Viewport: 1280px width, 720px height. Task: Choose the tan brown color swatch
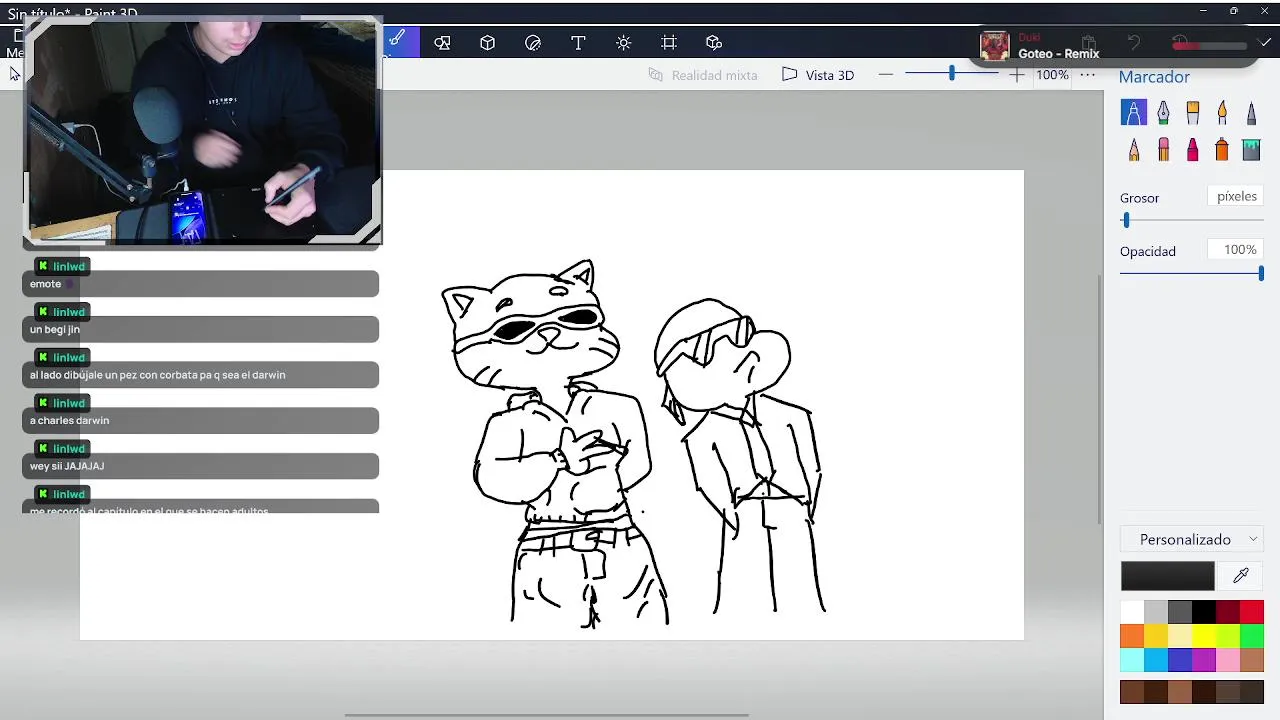coord(1252,660)
